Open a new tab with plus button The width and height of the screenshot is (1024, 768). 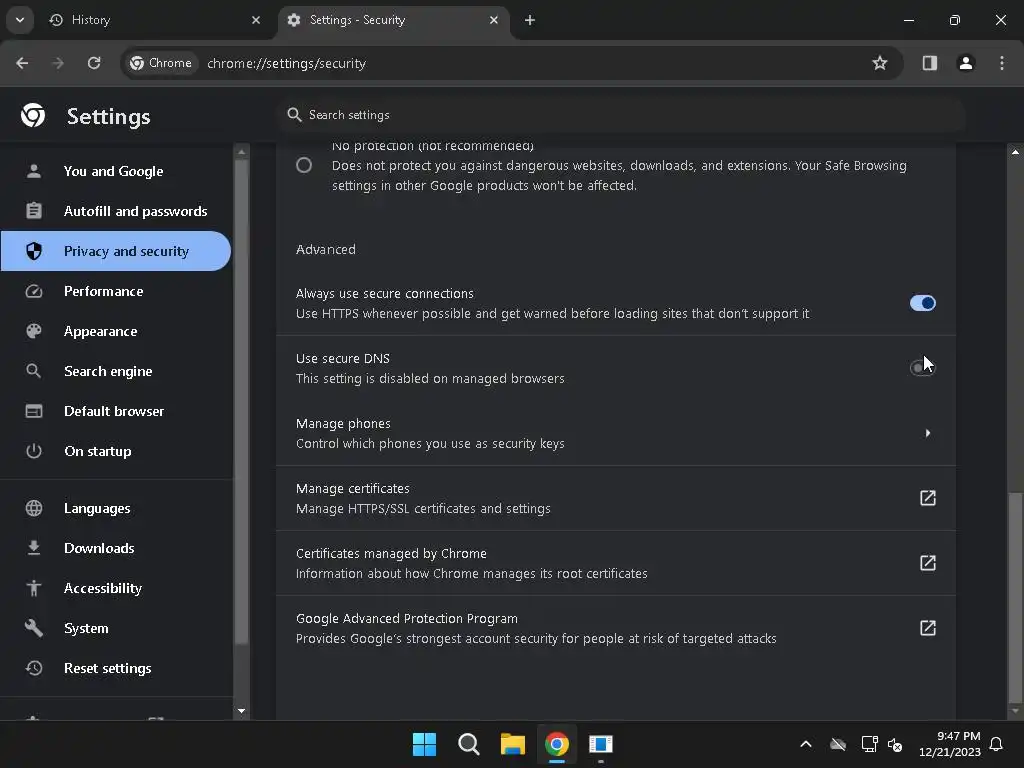(x=530, y=20)
